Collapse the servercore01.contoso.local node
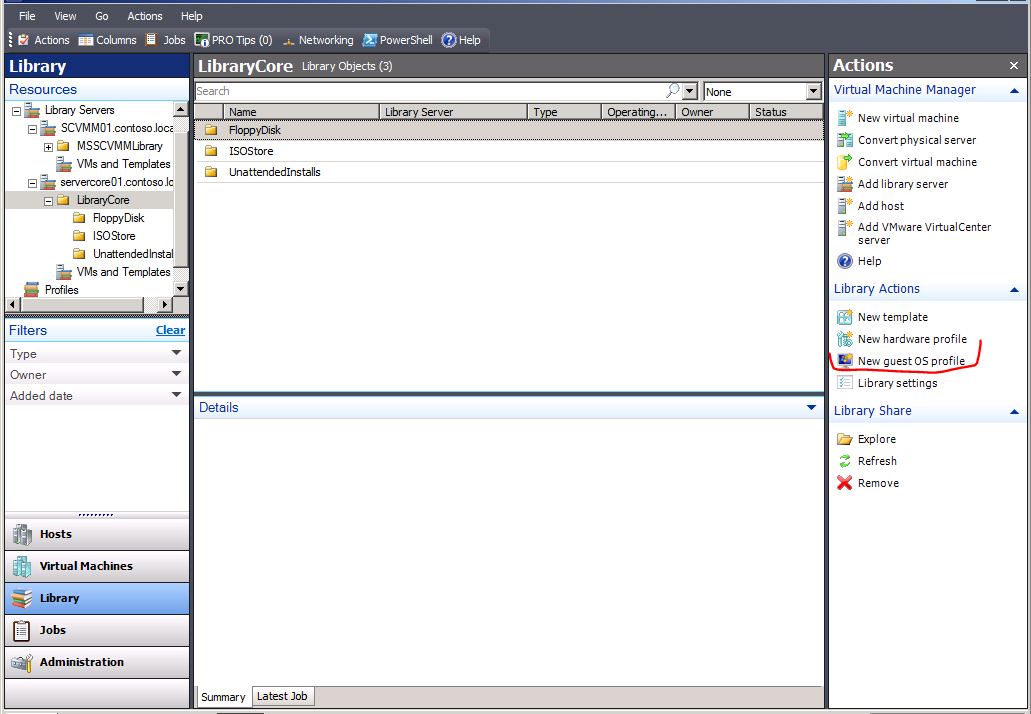This screenshot has height=714, width=1031. 32,183
